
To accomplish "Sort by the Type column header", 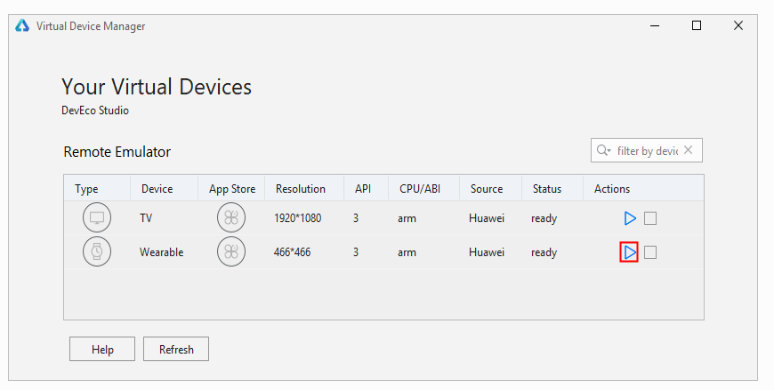I will click(x=97, y=189).
